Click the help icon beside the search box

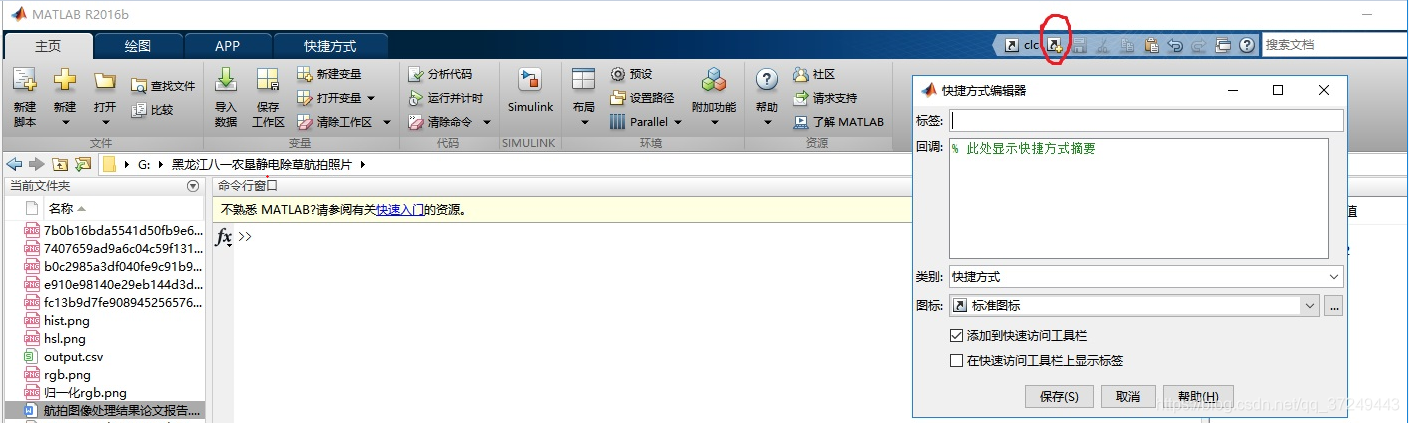(x=1247, y=45)
